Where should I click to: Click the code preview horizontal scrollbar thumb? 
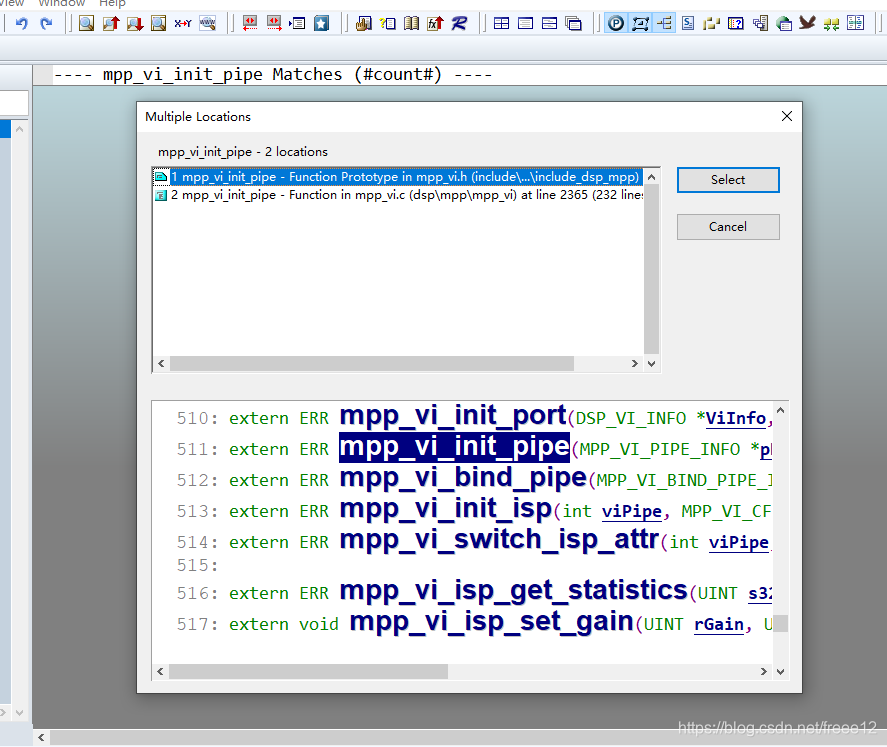(x=309, y=671)
